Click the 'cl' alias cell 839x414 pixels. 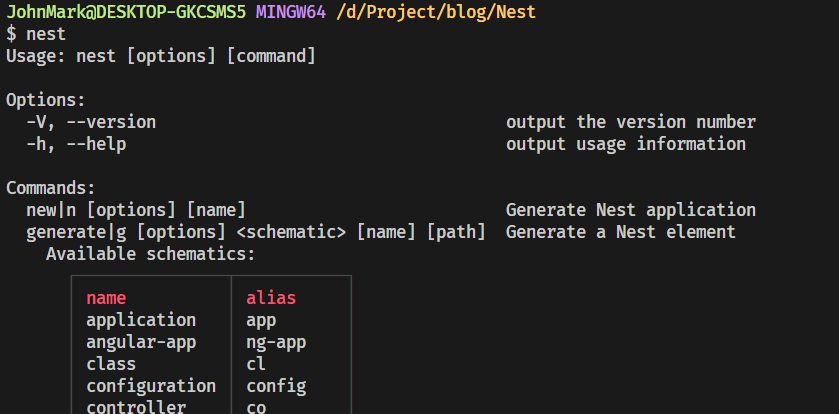256,364
